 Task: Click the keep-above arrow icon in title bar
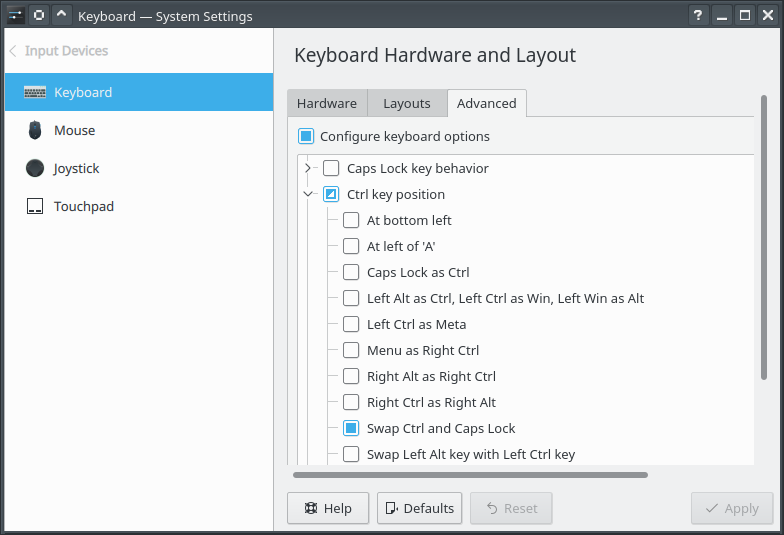coord(61,15)
